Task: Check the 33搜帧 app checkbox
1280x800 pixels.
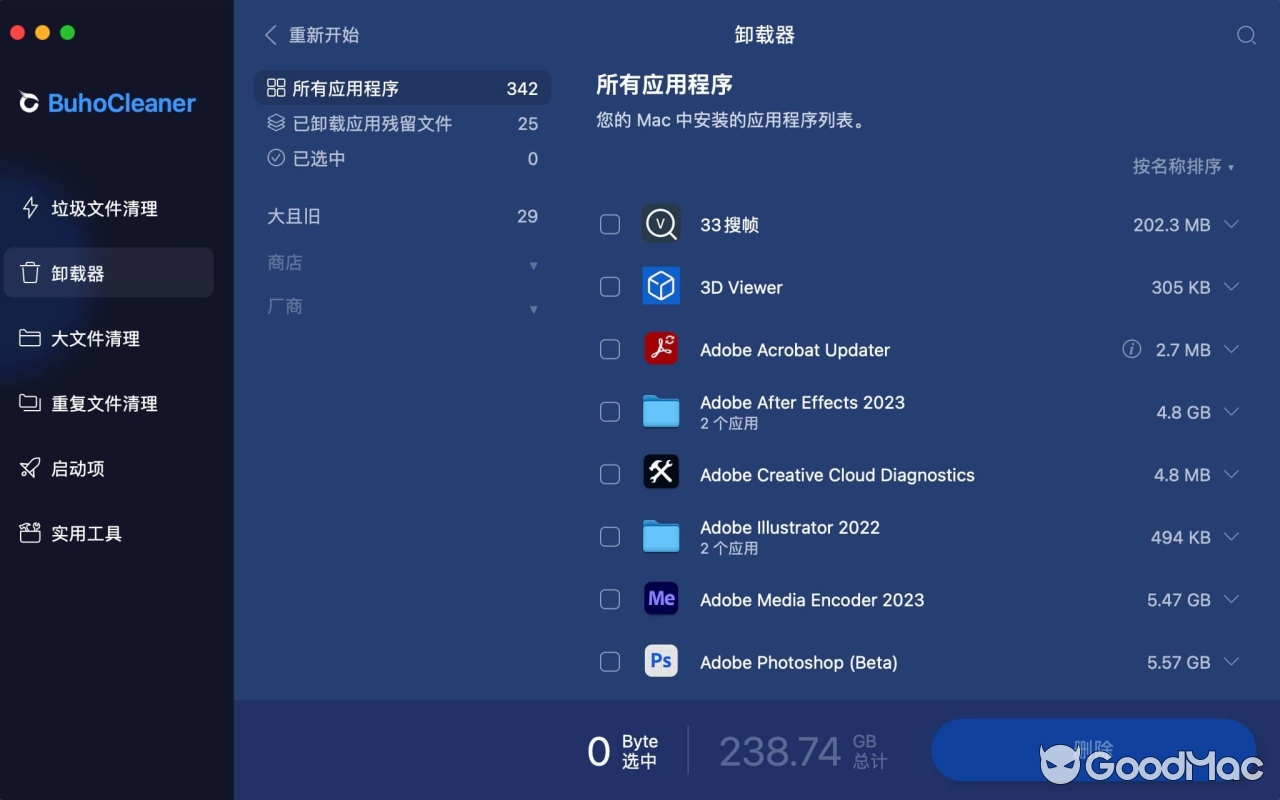Action: (610, 224)
